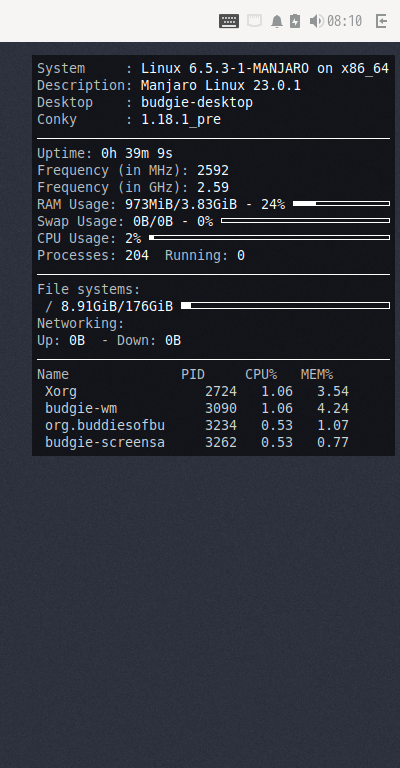This screenshot has height=768, width=400.
Task: Click the CPU% column header
Action: [x=261, y=375]
